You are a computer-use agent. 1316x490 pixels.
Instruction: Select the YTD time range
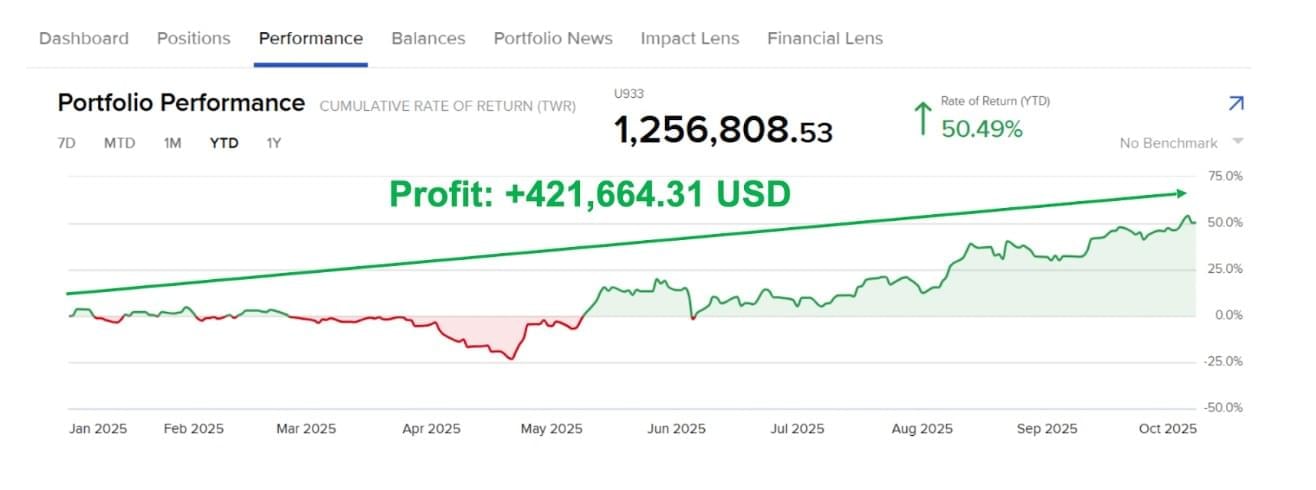[224, 143]
